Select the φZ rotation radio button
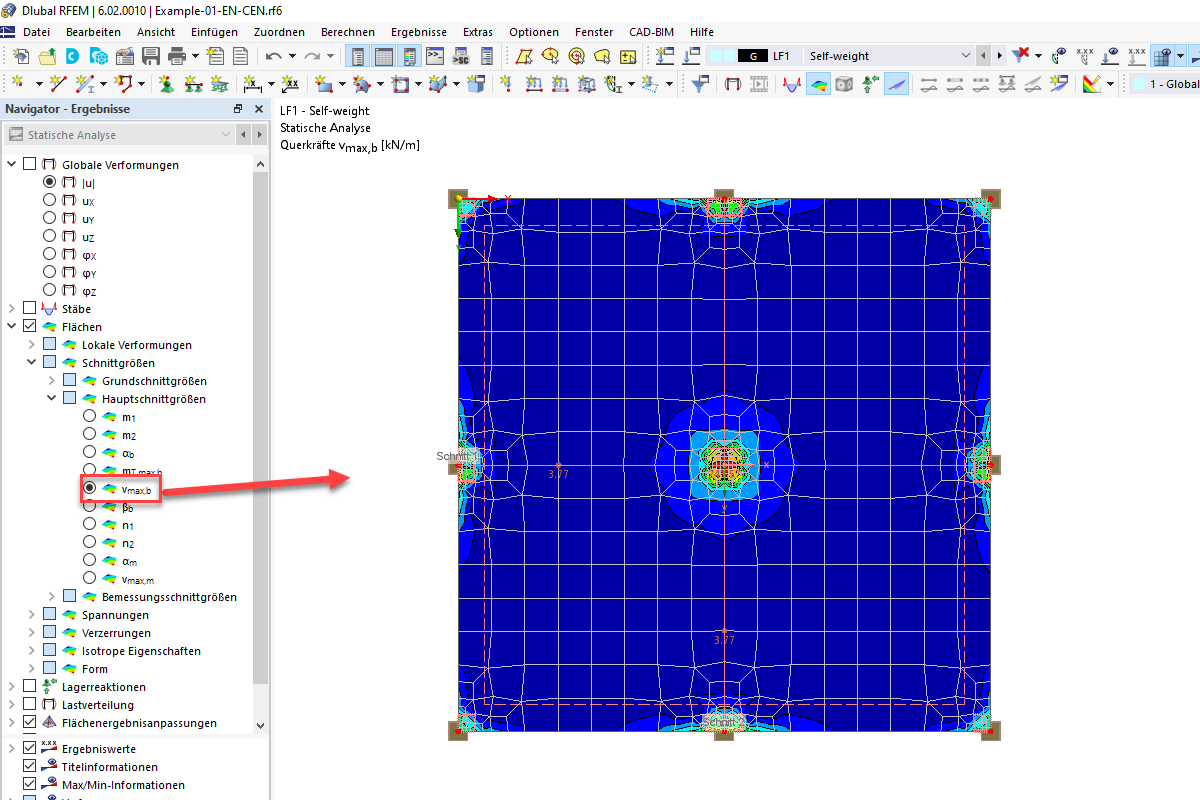 (49, 291)
